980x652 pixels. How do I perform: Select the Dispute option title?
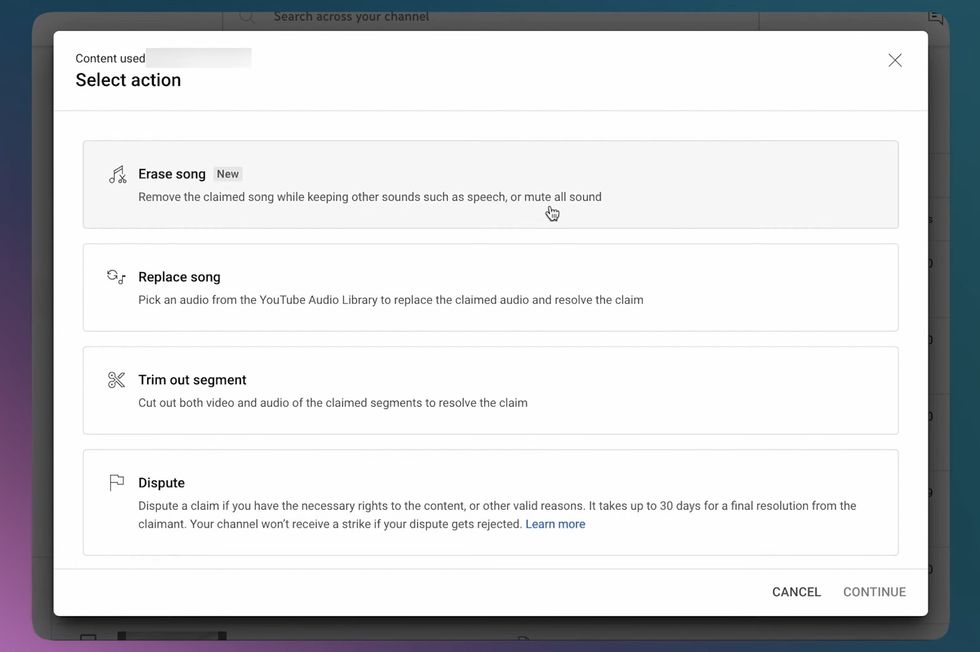(161, 483)
